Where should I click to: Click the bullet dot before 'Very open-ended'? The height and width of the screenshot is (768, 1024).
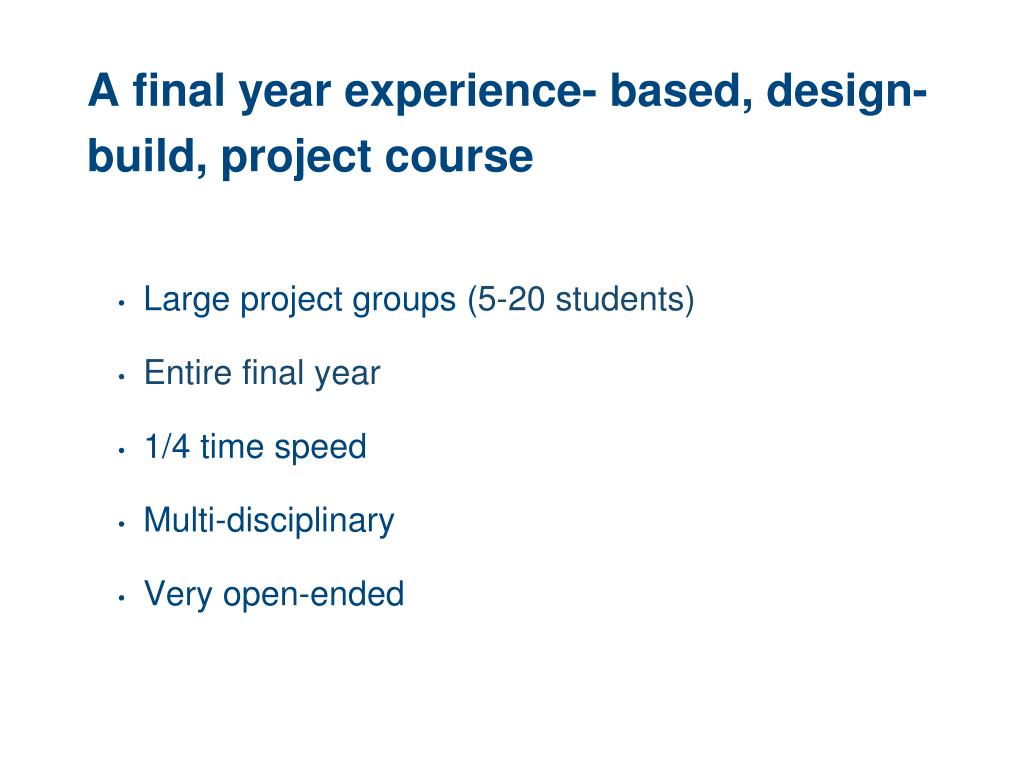(x=120, y=598)
